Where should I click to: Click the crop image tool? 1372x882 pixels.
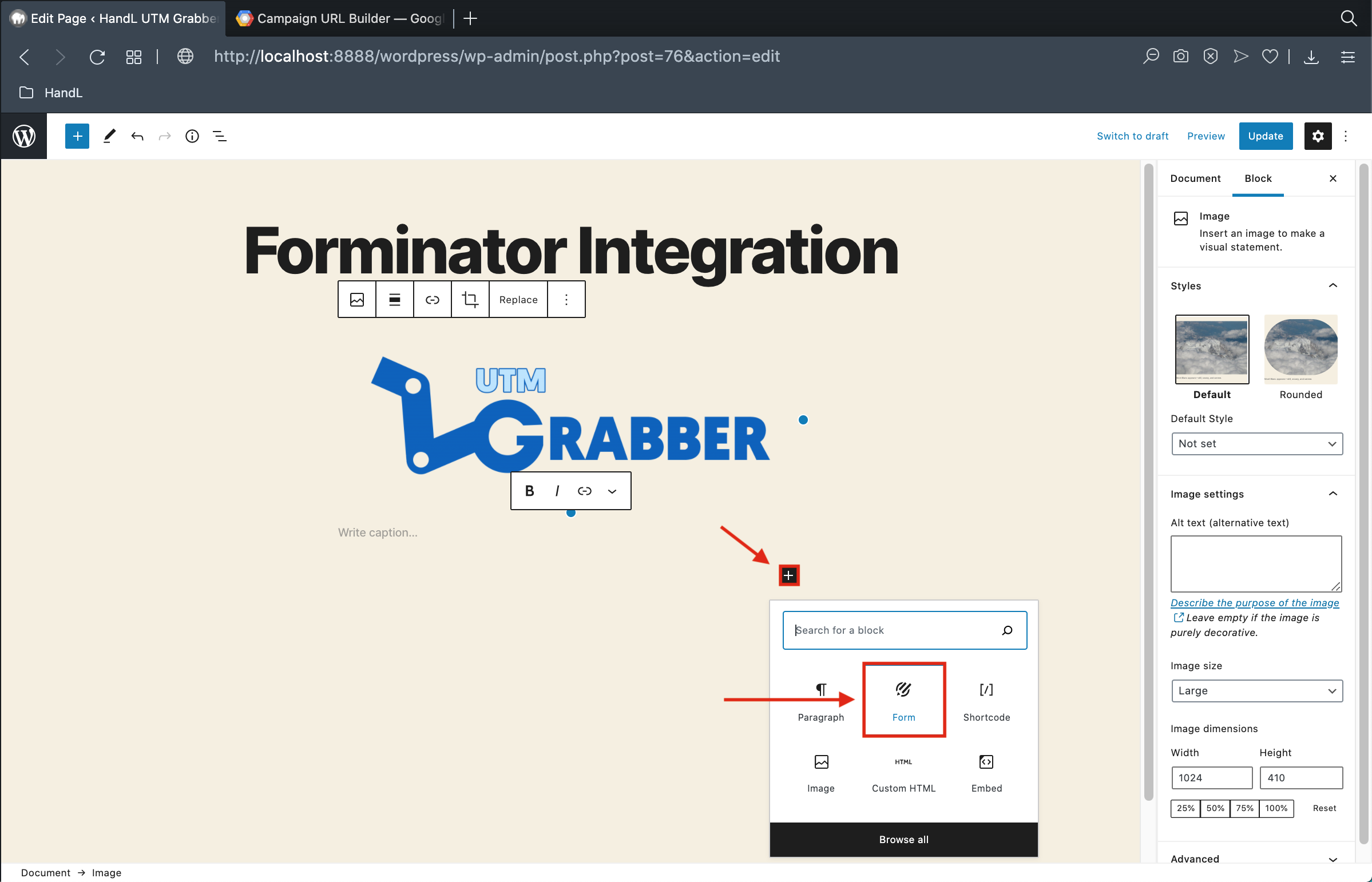[470, 299]
